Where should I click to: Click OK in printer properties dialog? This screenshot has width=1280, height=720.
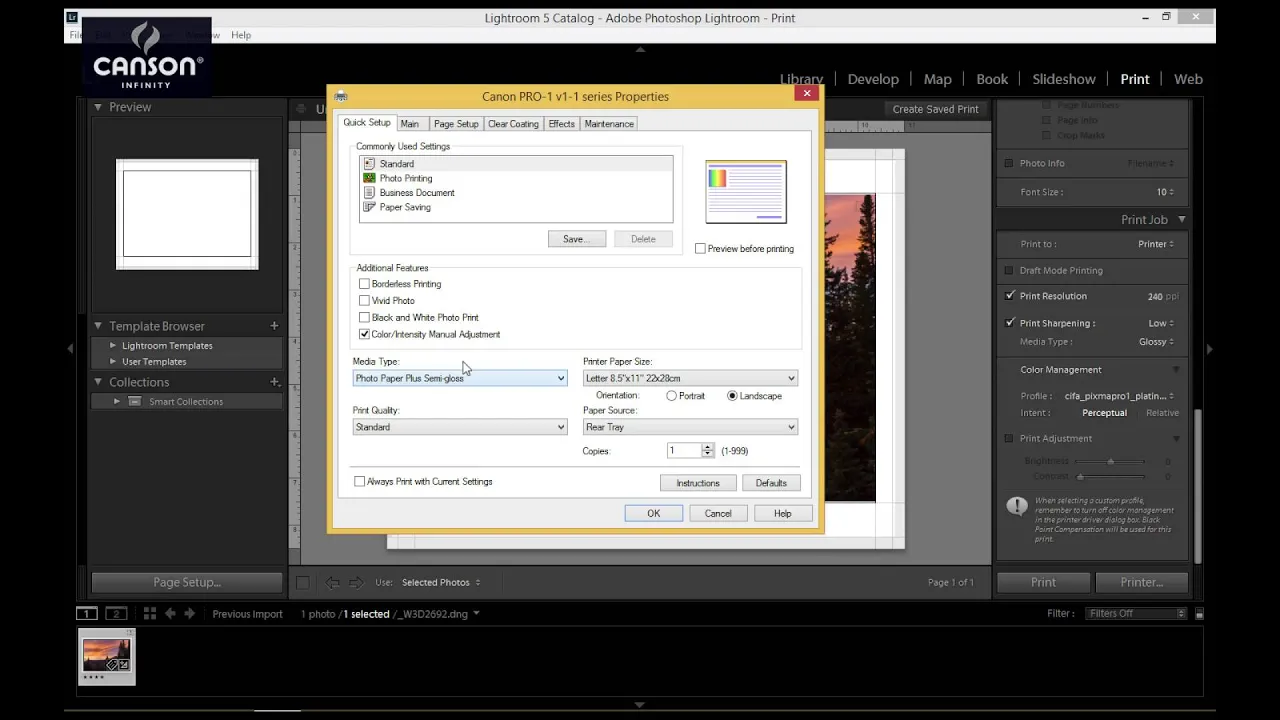[654, 513]
